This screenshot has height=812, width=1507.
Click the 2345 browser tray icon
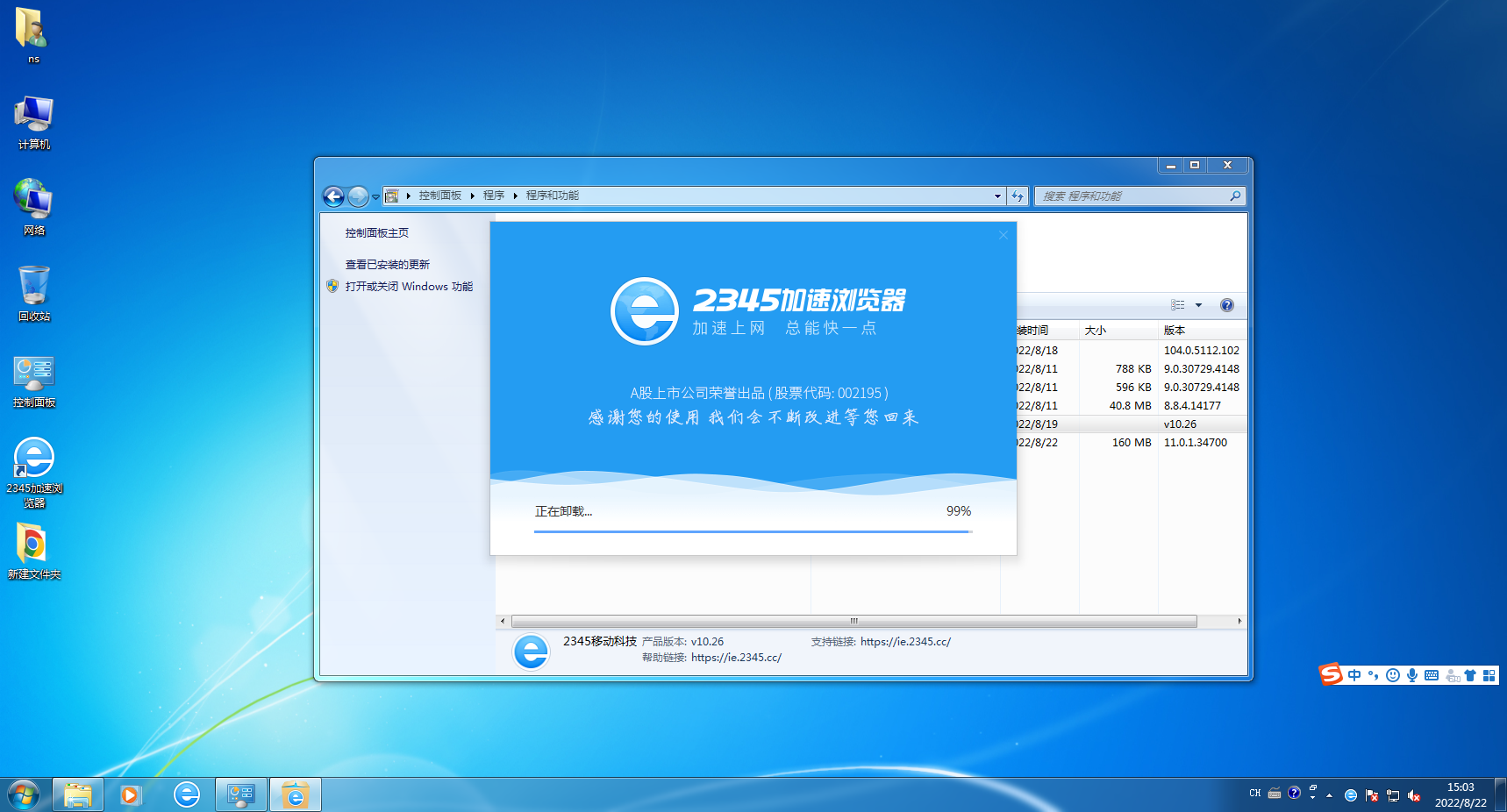[x=1351, y=795]
